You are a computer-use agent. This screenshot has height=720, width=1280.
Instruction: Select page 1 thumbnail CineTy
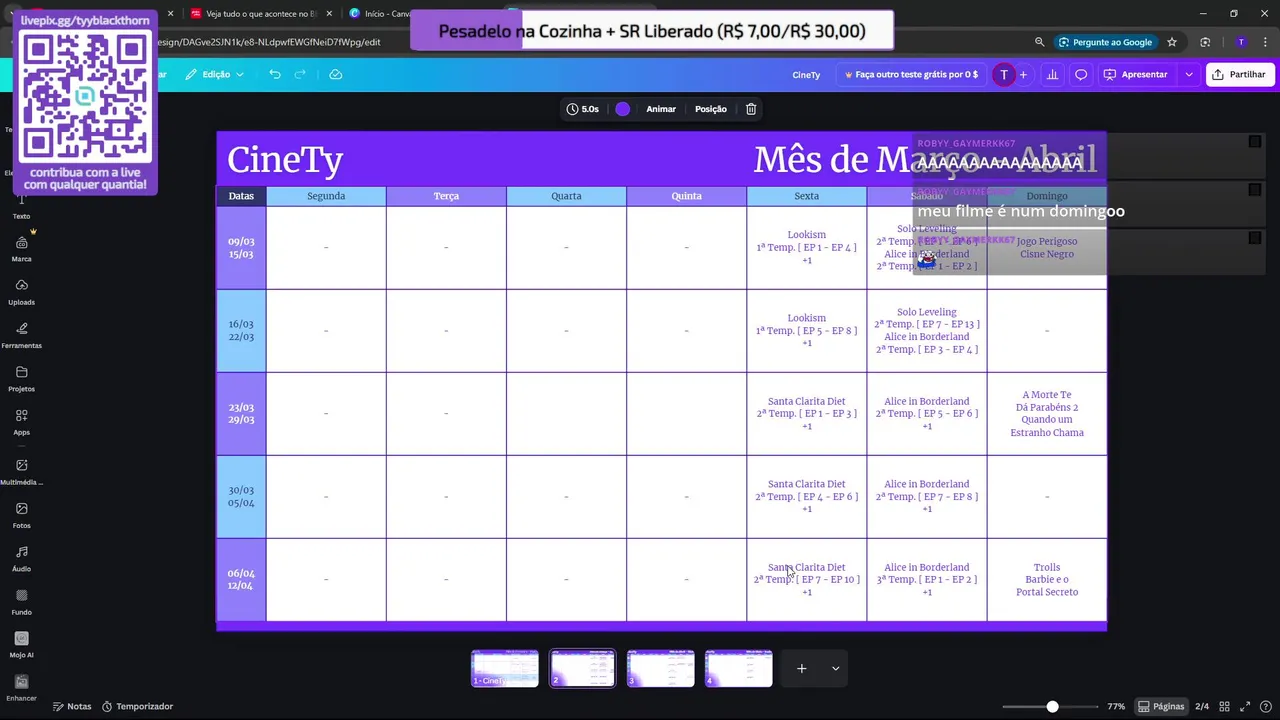[x=505, y=669]
